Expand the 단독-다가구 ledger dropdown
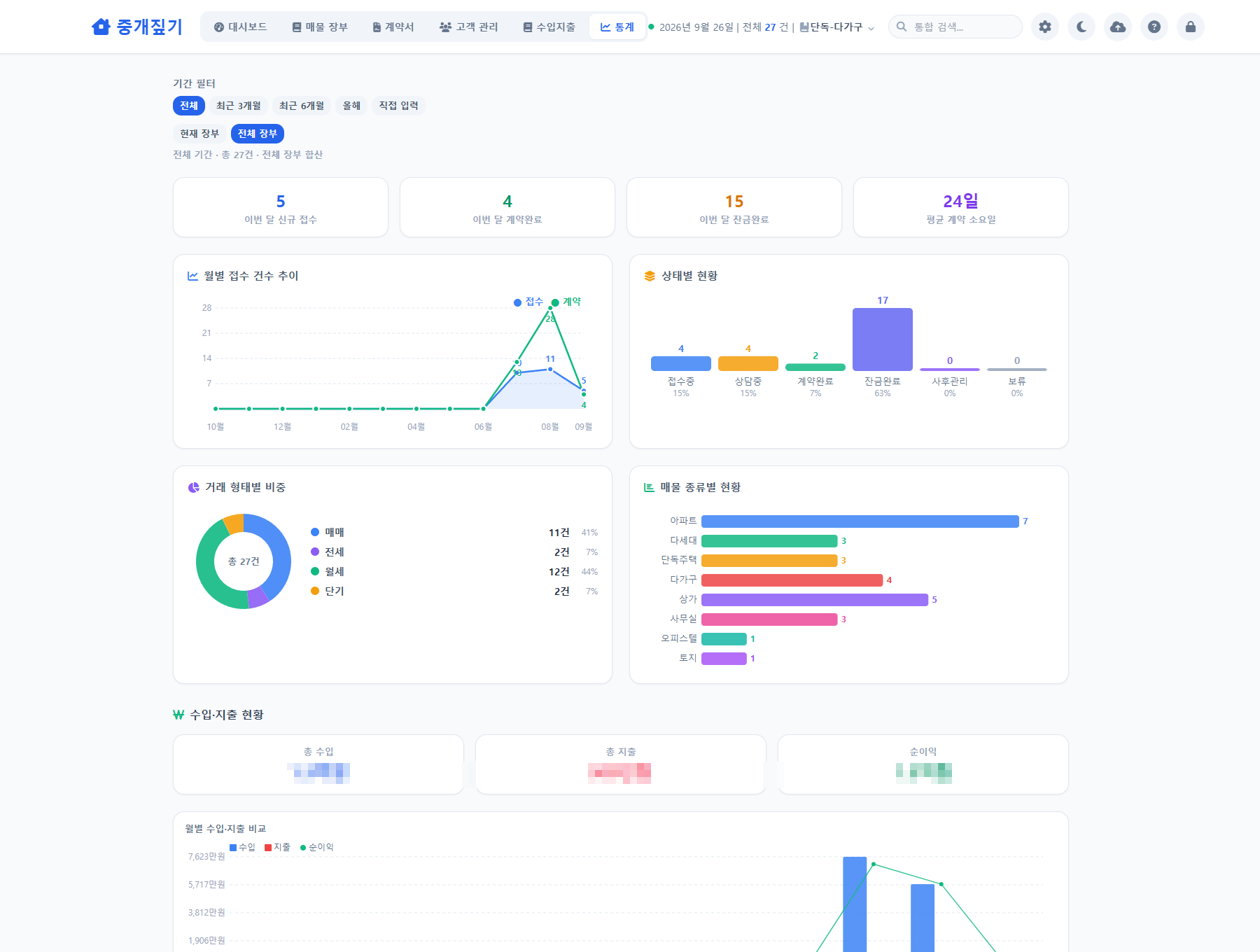 pos(837,27)
